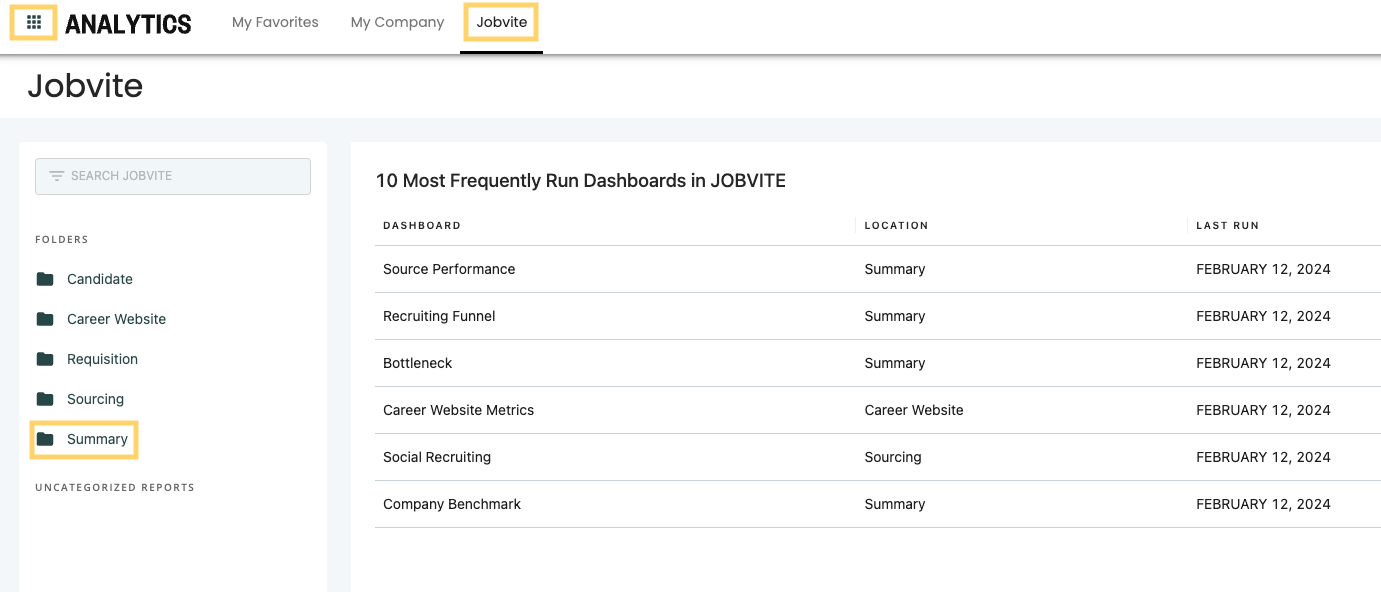Screen dimensions: 1381x592
Task: Click Sourcing location in Social Recruiting row
Action: point(893,457)
